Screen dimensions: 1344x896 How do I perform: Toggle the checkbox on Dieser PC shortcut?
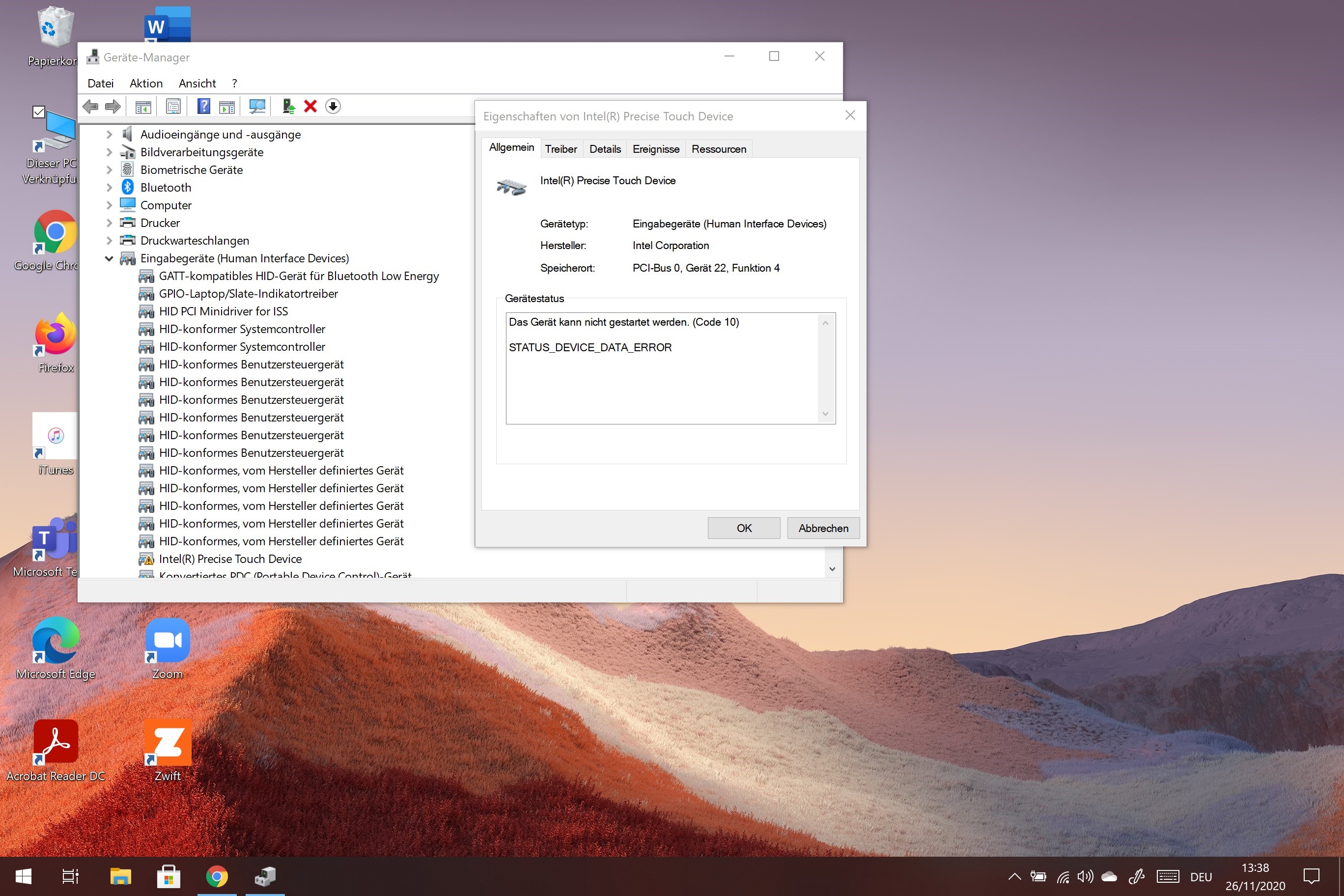(39, 112)
